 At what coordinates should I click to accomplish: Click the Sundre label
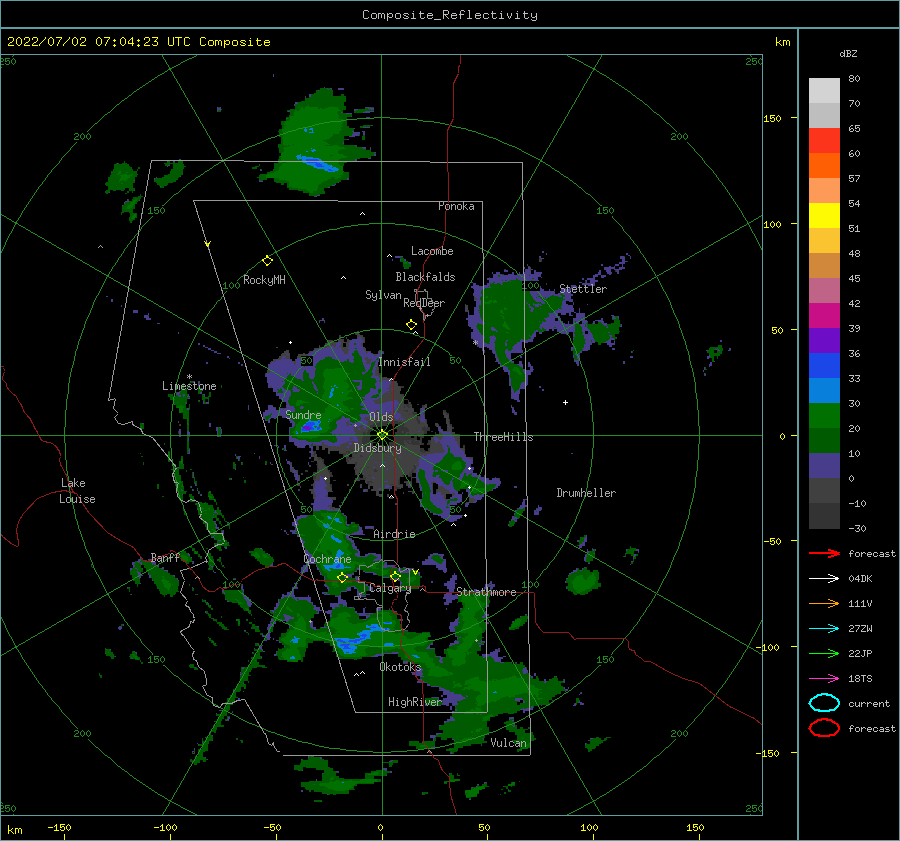point(303,414)
